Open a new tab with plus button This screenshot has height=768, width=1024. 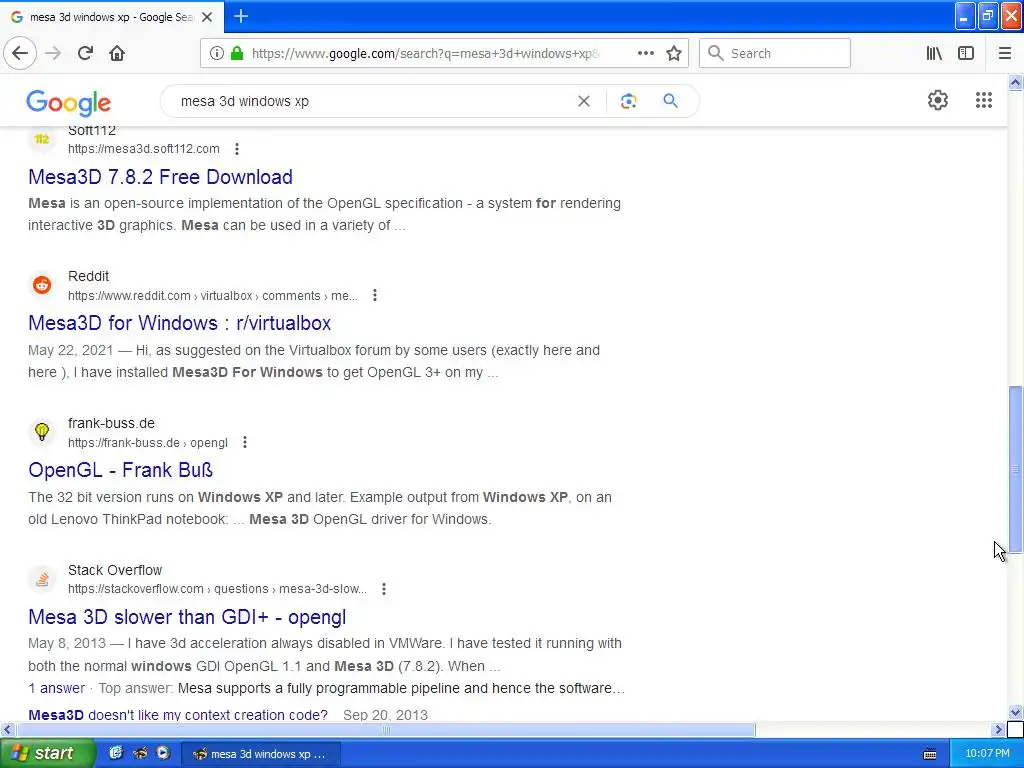(241, 16)
